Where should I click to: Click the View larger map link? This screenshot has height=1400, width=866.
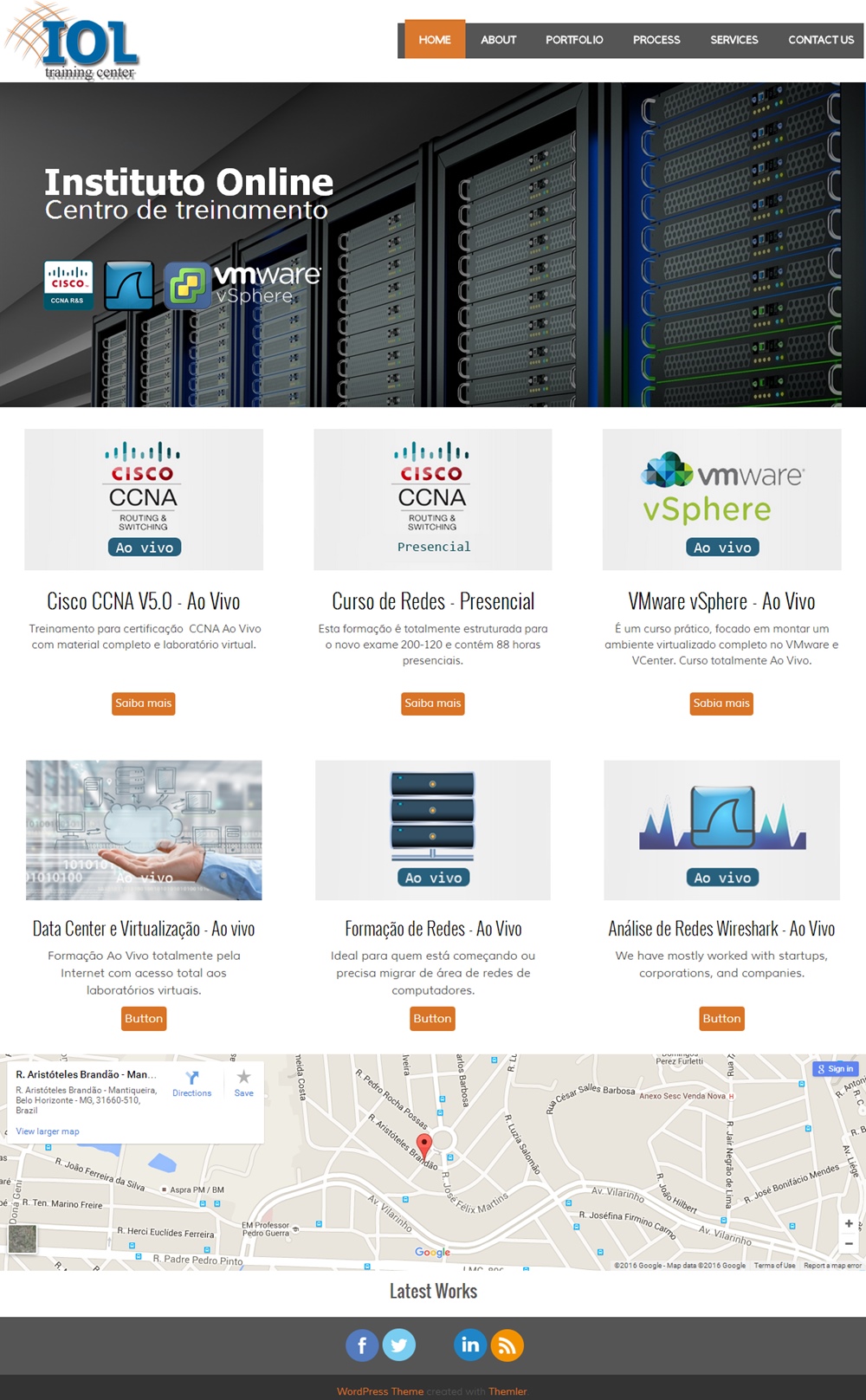click(x=48, y=1131)
